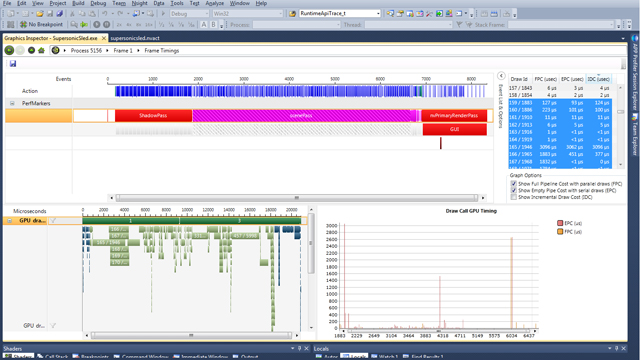Click the A toolbar button
Image resolution: width=640 pixels, height=360 pixels.
click(204, 24)
